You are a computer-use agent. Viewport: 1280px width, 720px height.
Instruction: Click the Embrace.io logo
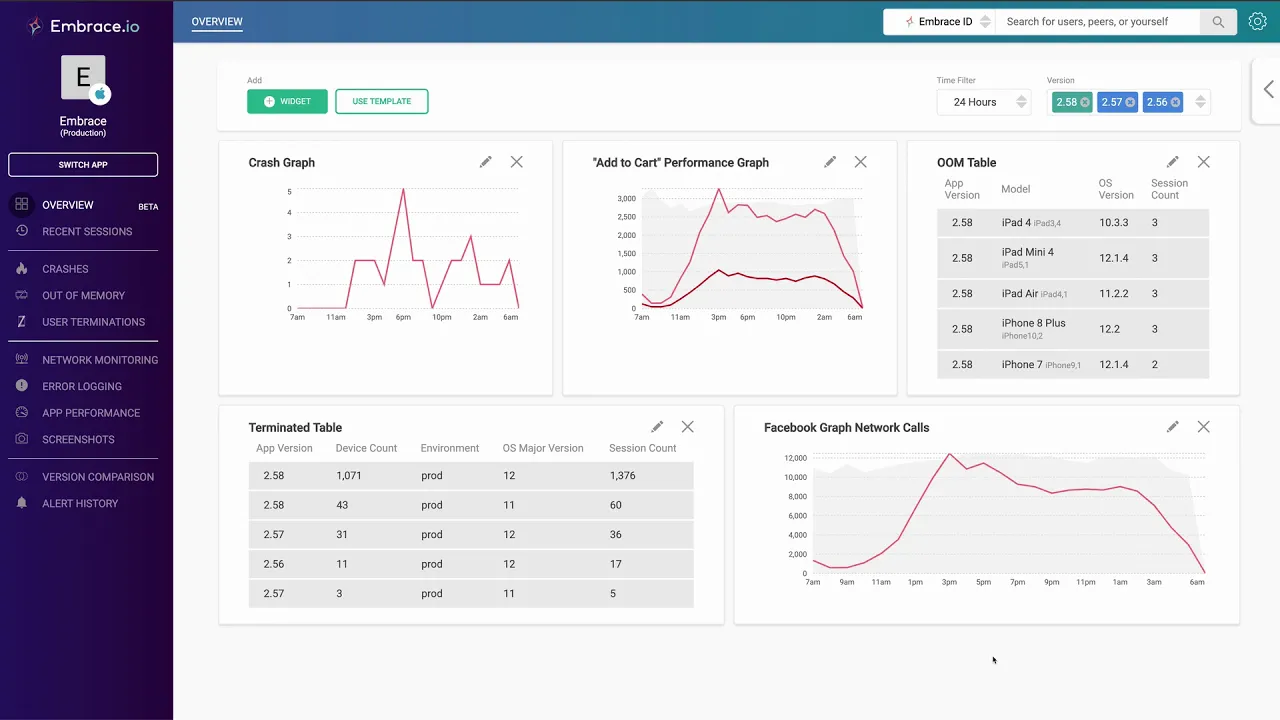[x=83, y=26]
